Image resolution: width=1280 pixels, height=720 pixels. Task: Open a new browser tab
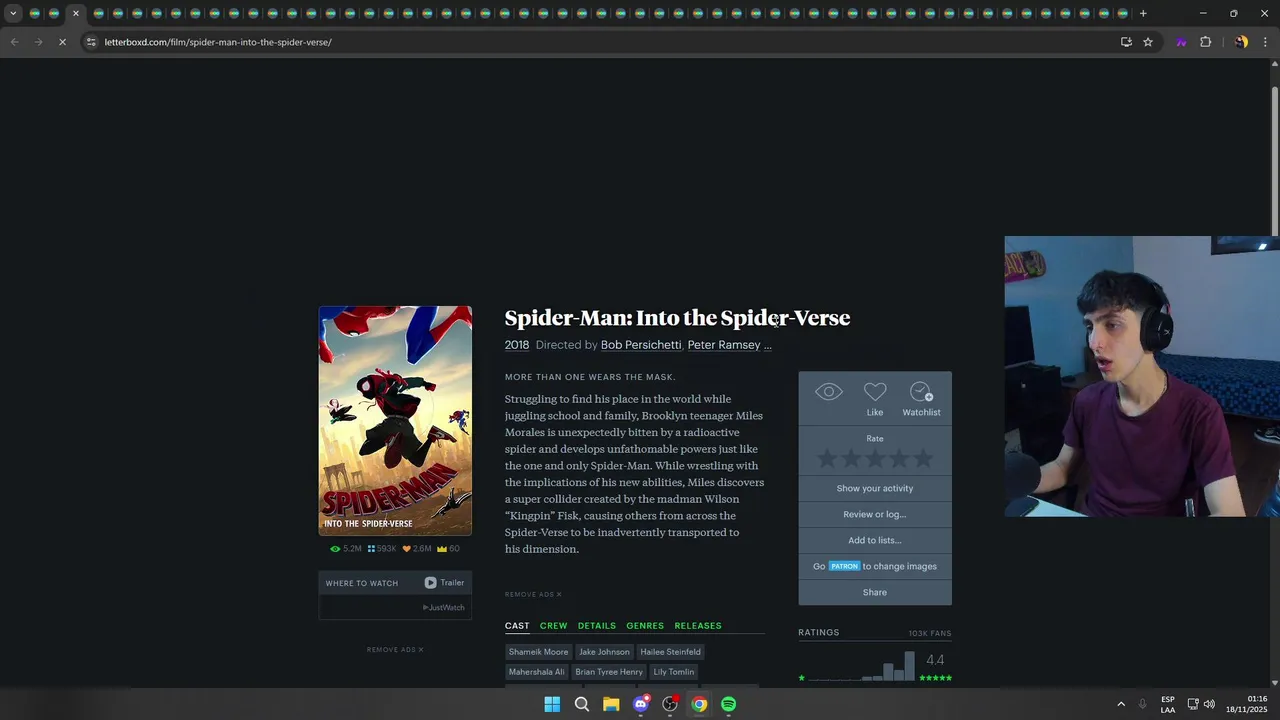click(1143, 14)
